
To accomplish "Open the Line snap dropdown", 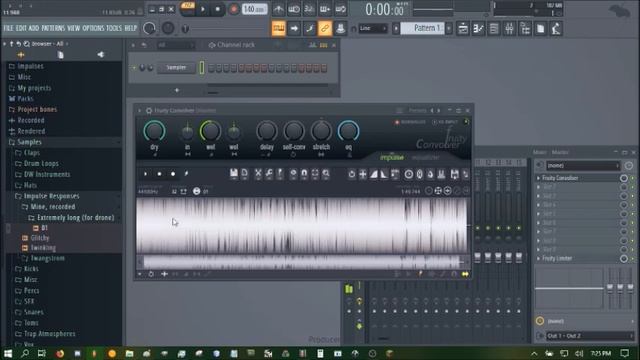I will (373, 28).
